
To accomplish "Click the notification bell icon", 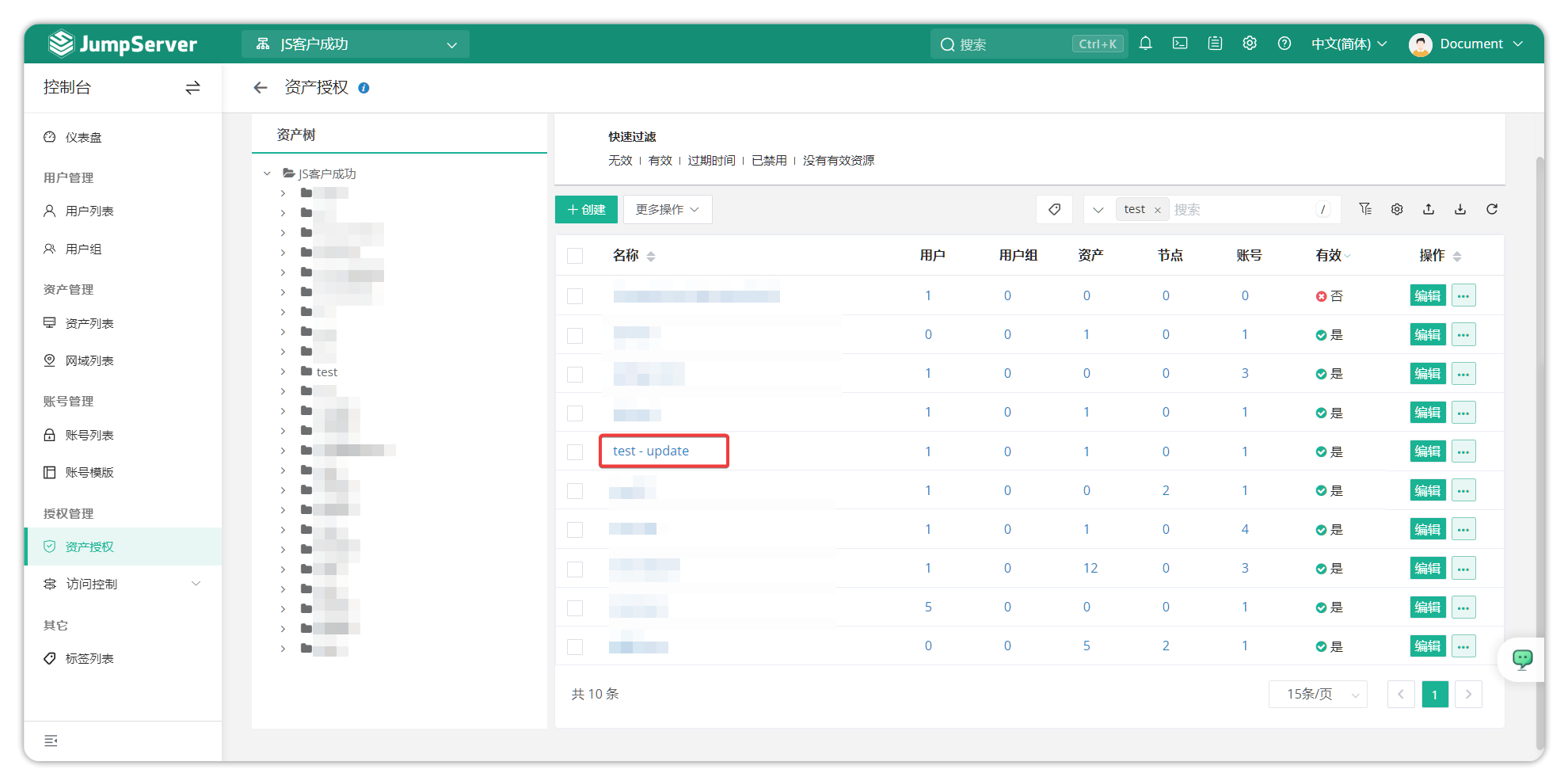I will (1145, 44).
